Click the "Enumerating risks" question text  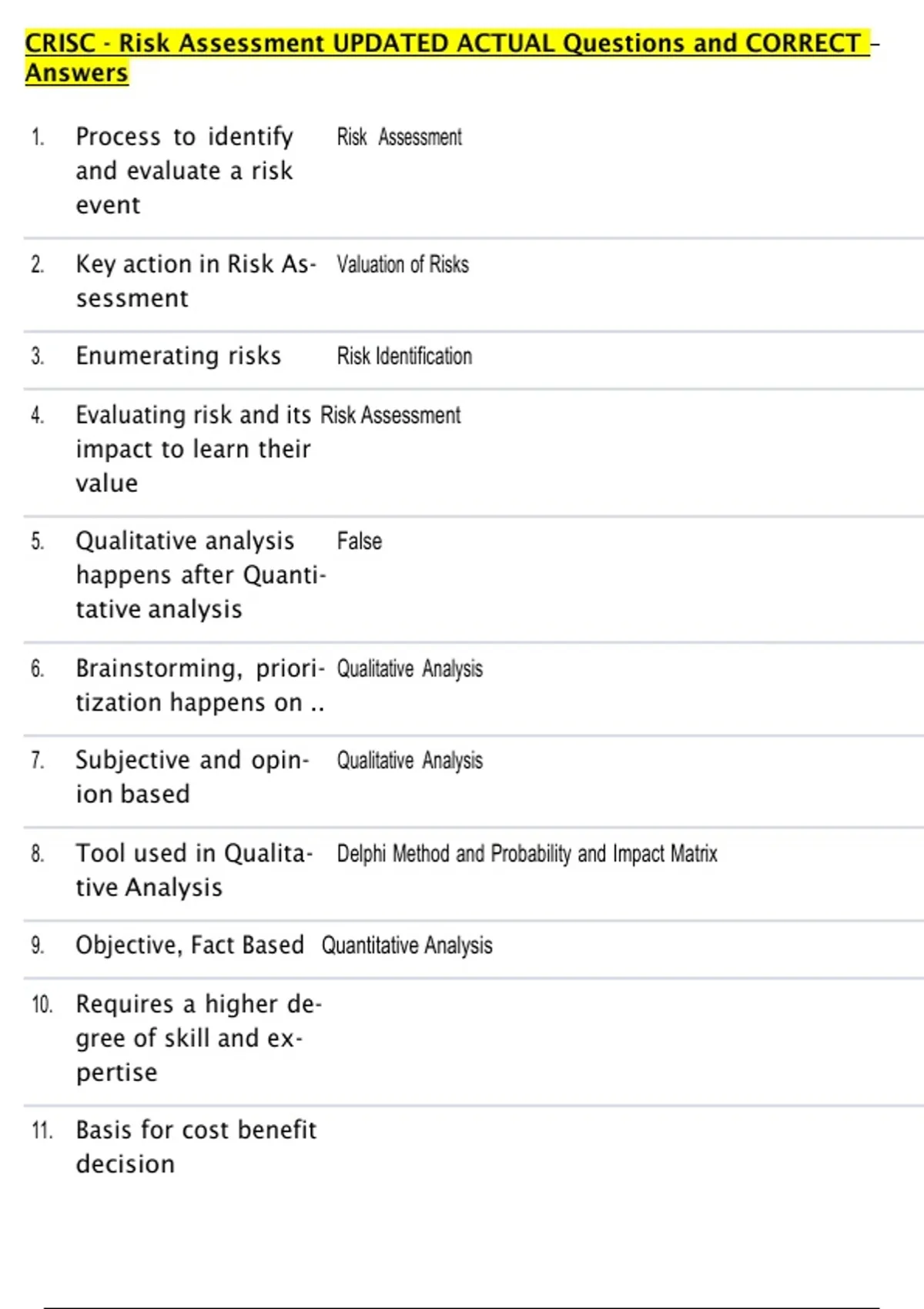pyautogui.click(x=178, y=356)
